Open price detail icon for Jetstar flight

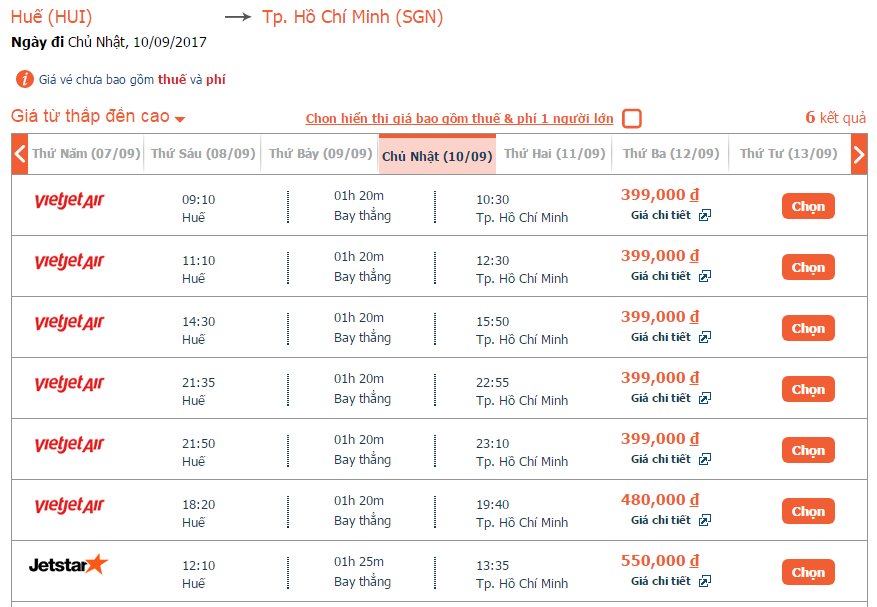click(705, 581)
